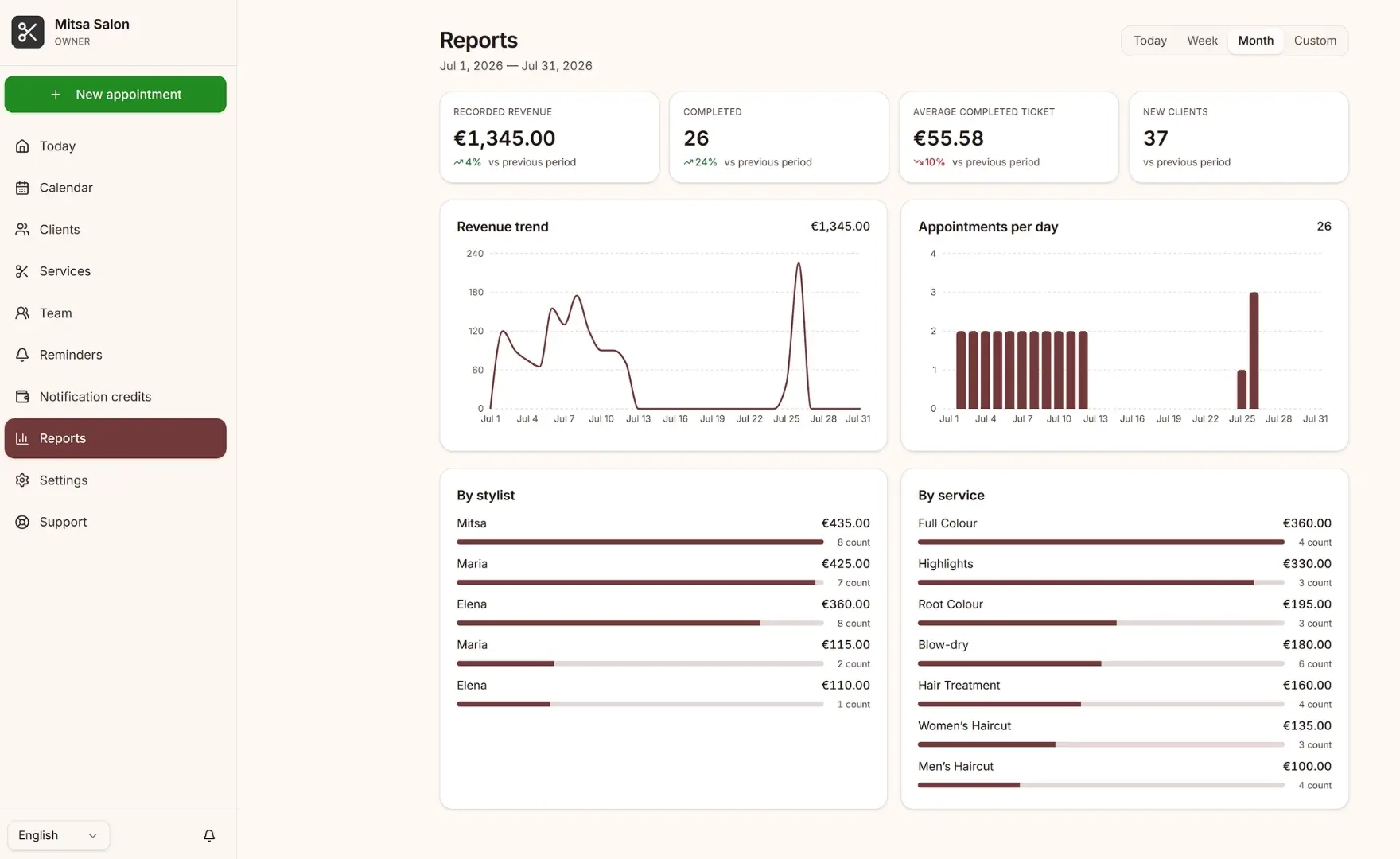Image resolution: width=1400 pixels, height=859 pixels.
Task: Switch to the Week period tab
Action: tap(1202, 41)
